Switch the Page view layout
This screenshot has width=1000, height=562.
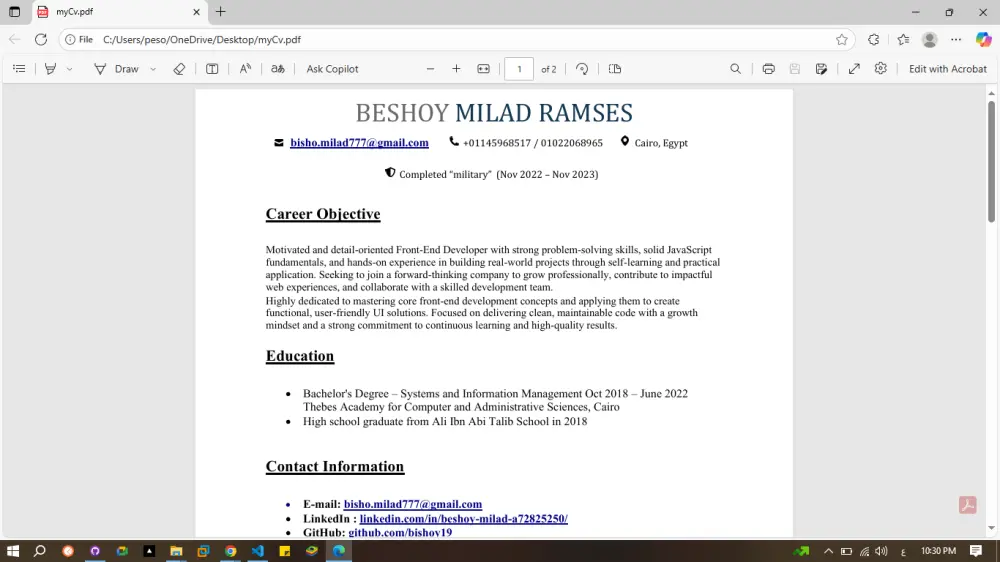615,69
